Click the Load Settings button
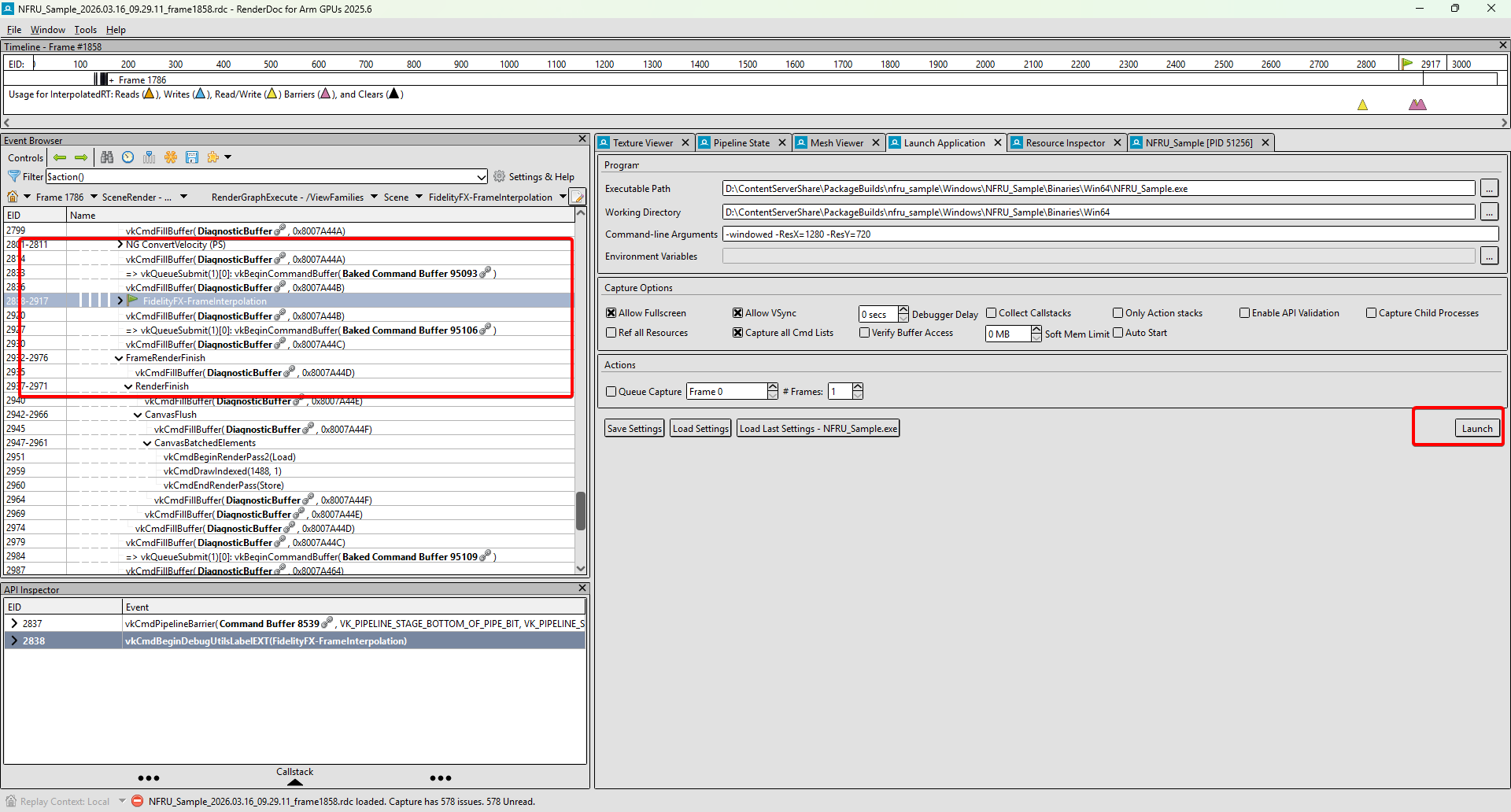 tap(700, 428)
